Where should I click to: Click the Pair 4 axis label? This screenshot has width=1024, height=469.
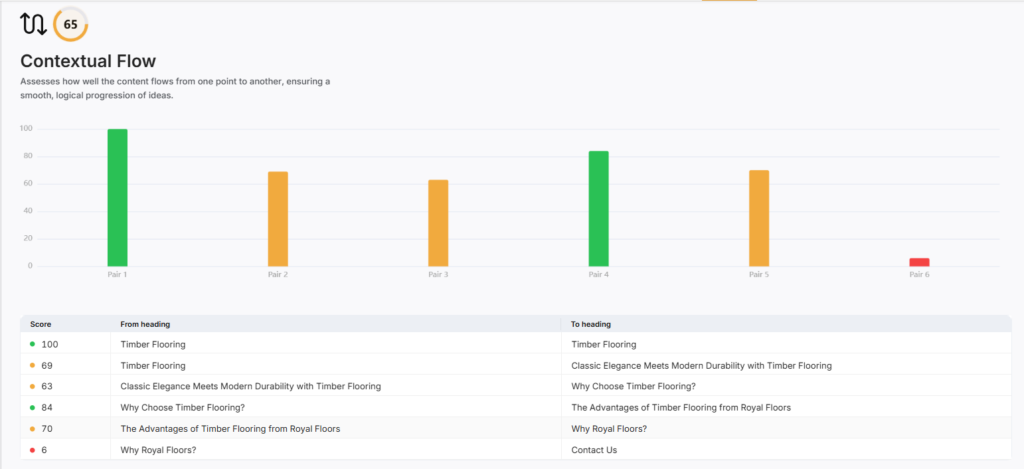(598, 275)
